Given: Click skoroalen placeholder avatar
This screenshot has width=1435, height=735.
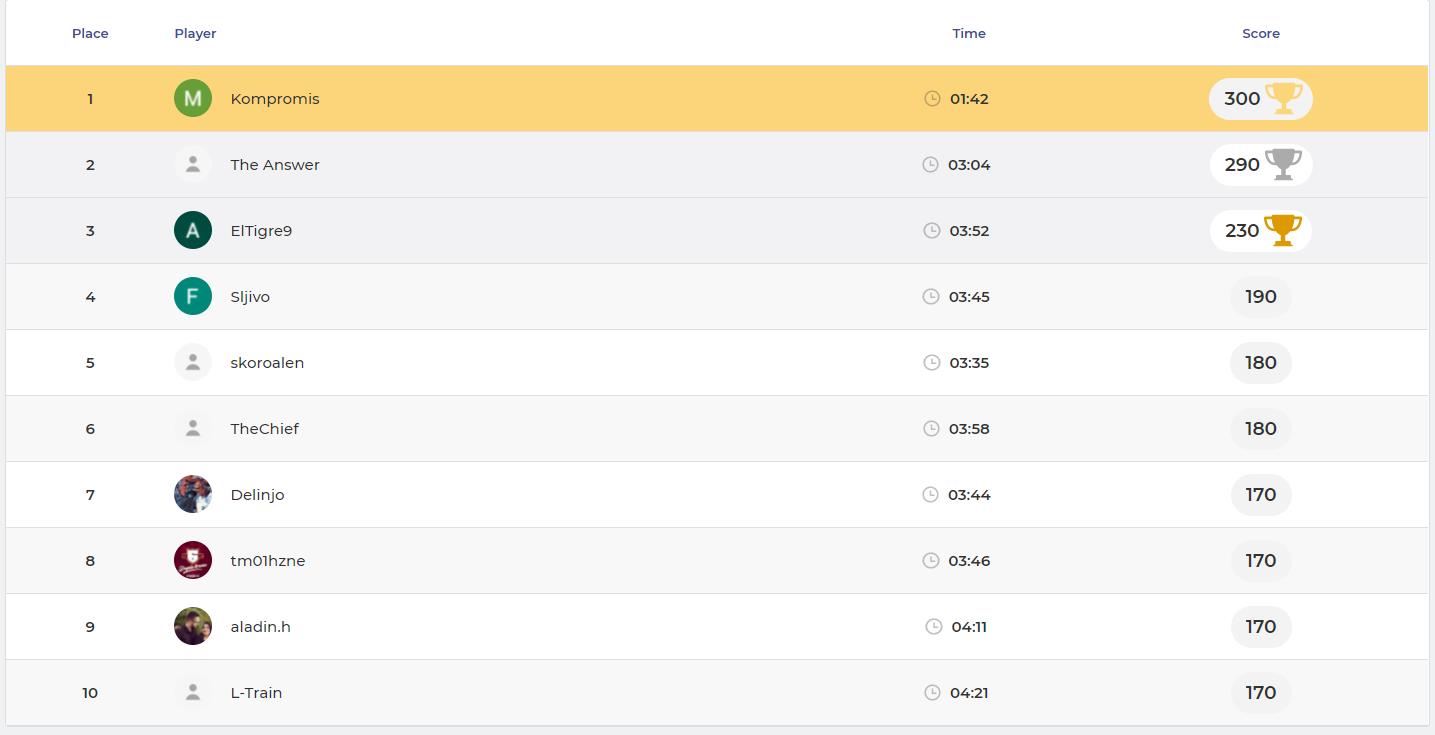Looking at the screenshot, I should click(x=193, y=362).
